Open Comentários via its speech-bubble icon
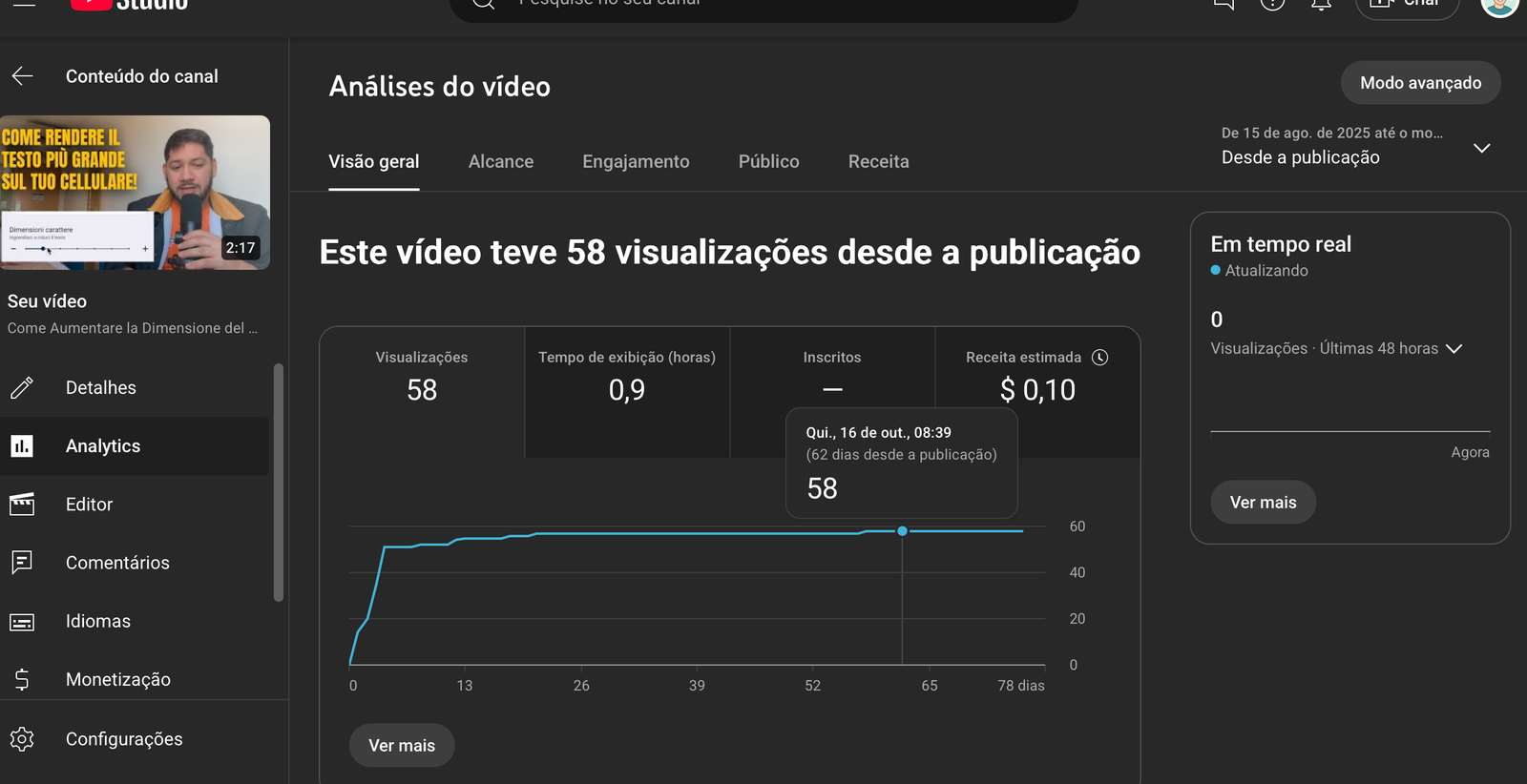Screen dimensions: 1527x784 click(x=22, y=563)
